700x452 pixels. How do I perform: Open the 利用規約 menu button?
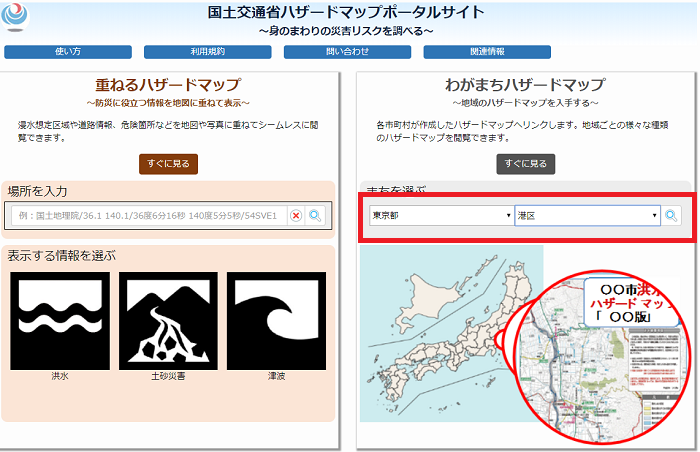208,52
